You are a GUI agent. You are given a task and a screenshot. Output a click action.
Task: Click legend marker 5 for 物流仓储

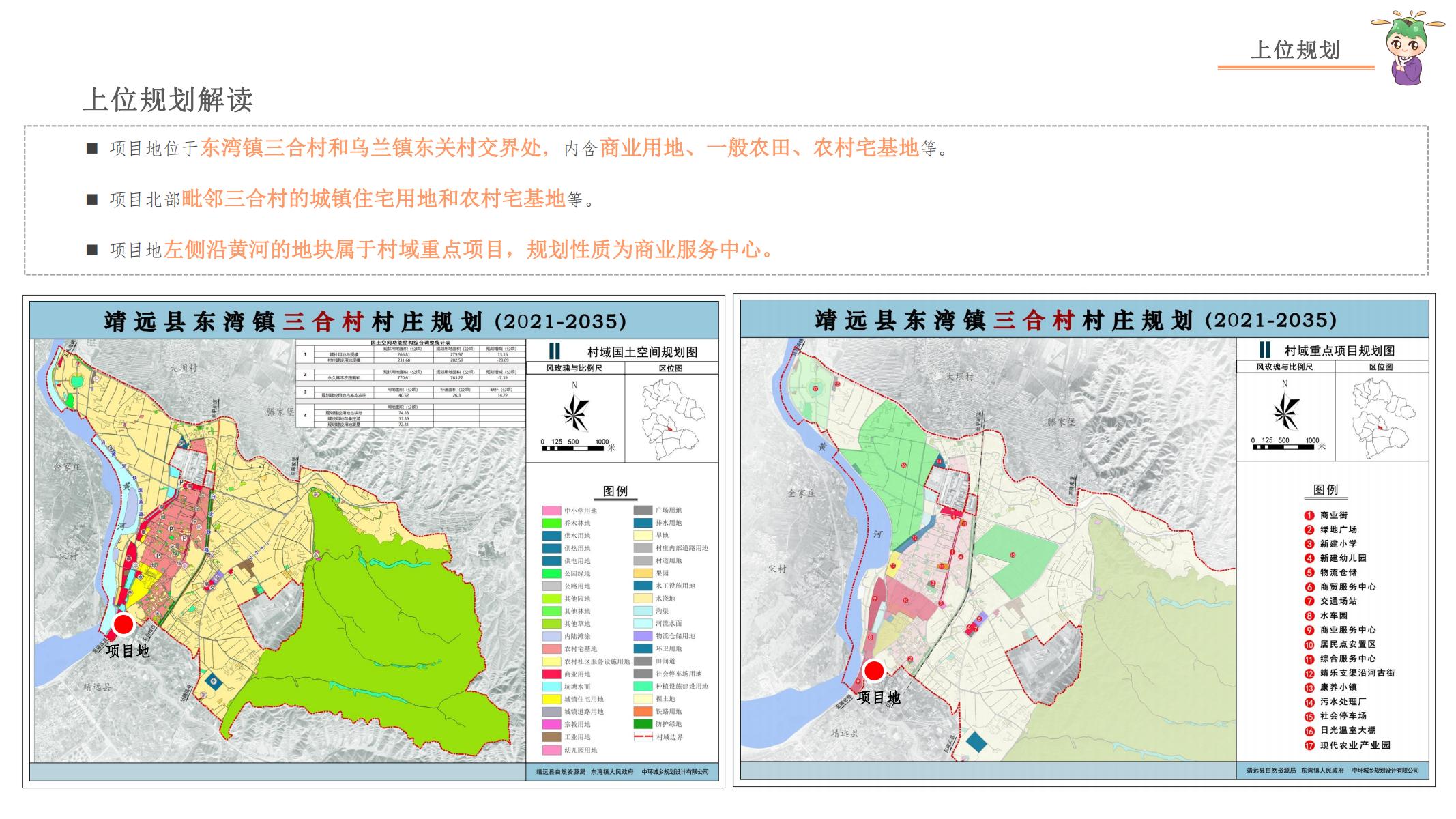(x=1309, y=573)
